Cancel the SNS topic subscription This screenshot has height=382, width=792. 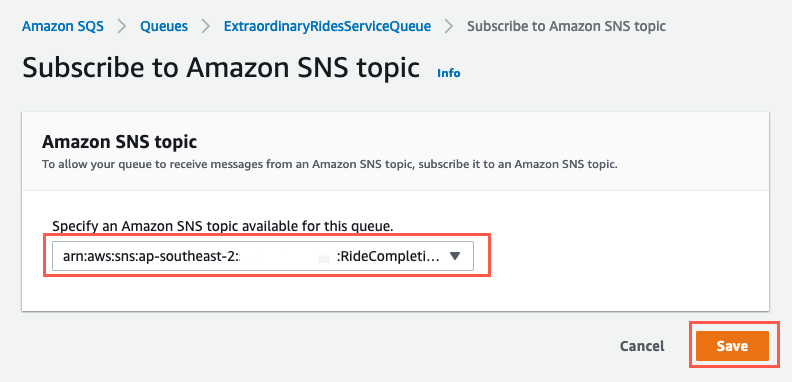641,346
